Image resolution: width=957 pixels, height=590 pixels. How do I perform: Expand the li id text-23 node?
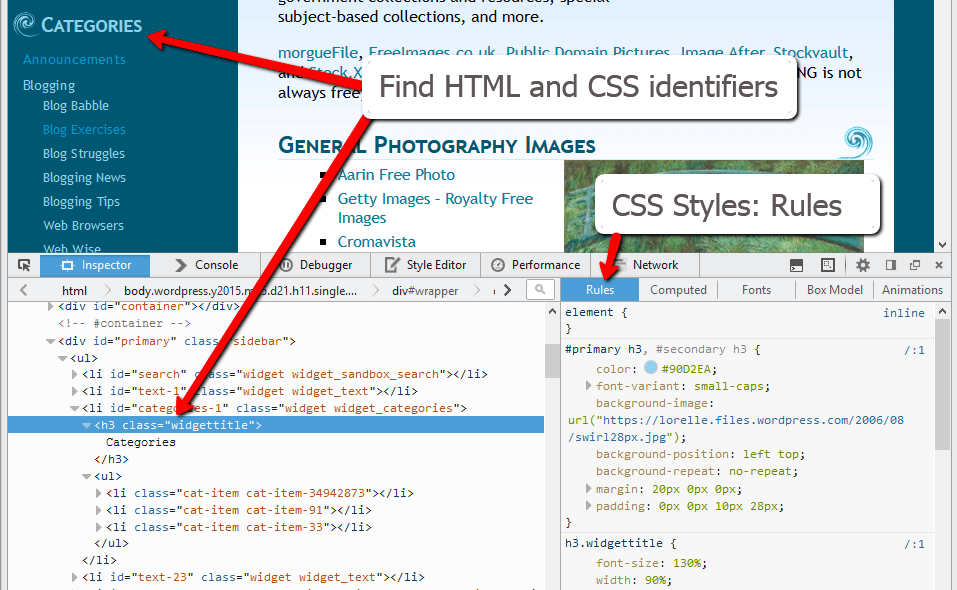coord(74,577)
